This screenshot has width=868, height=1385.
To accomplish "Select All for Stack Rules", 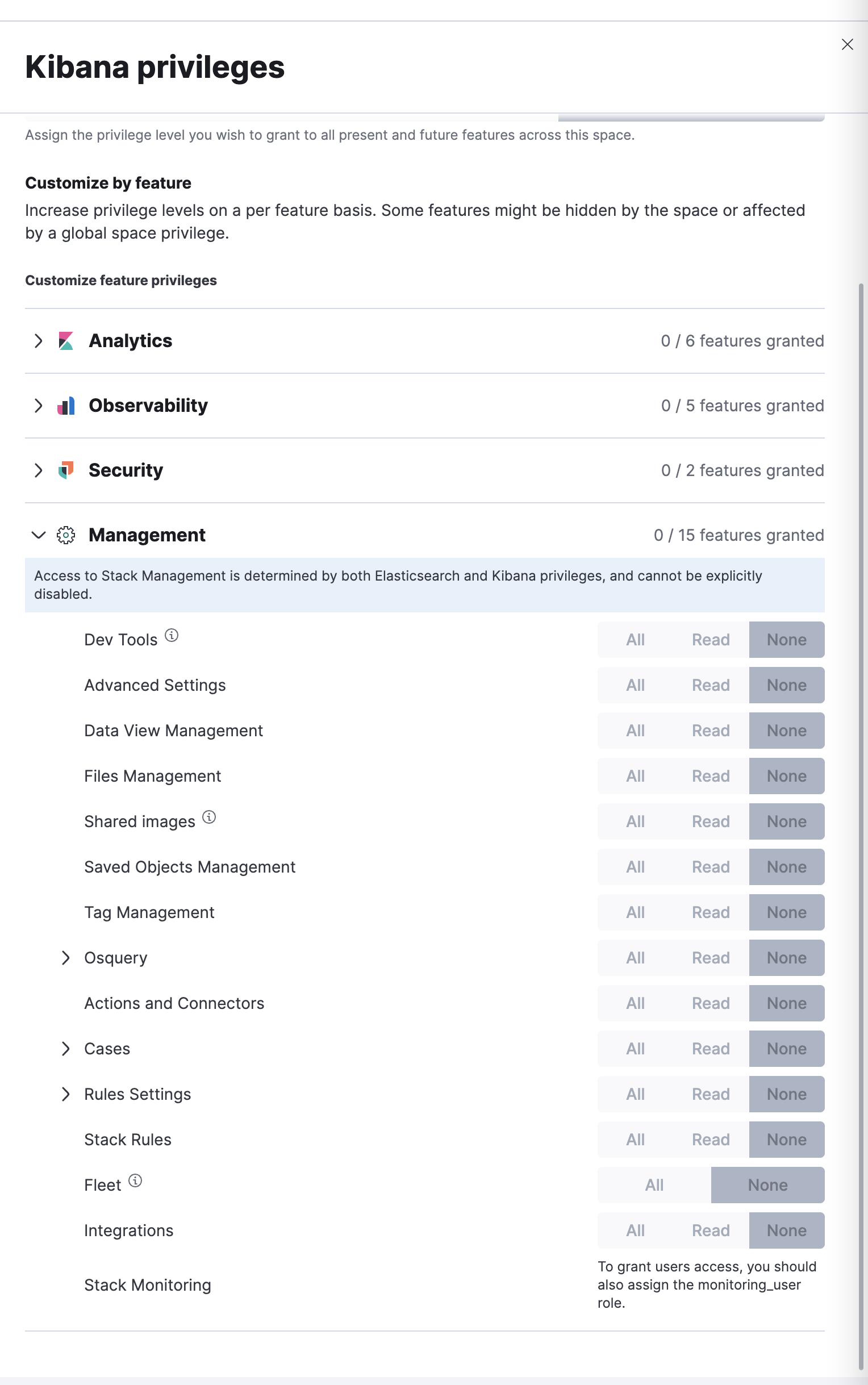I will 635,1140.
